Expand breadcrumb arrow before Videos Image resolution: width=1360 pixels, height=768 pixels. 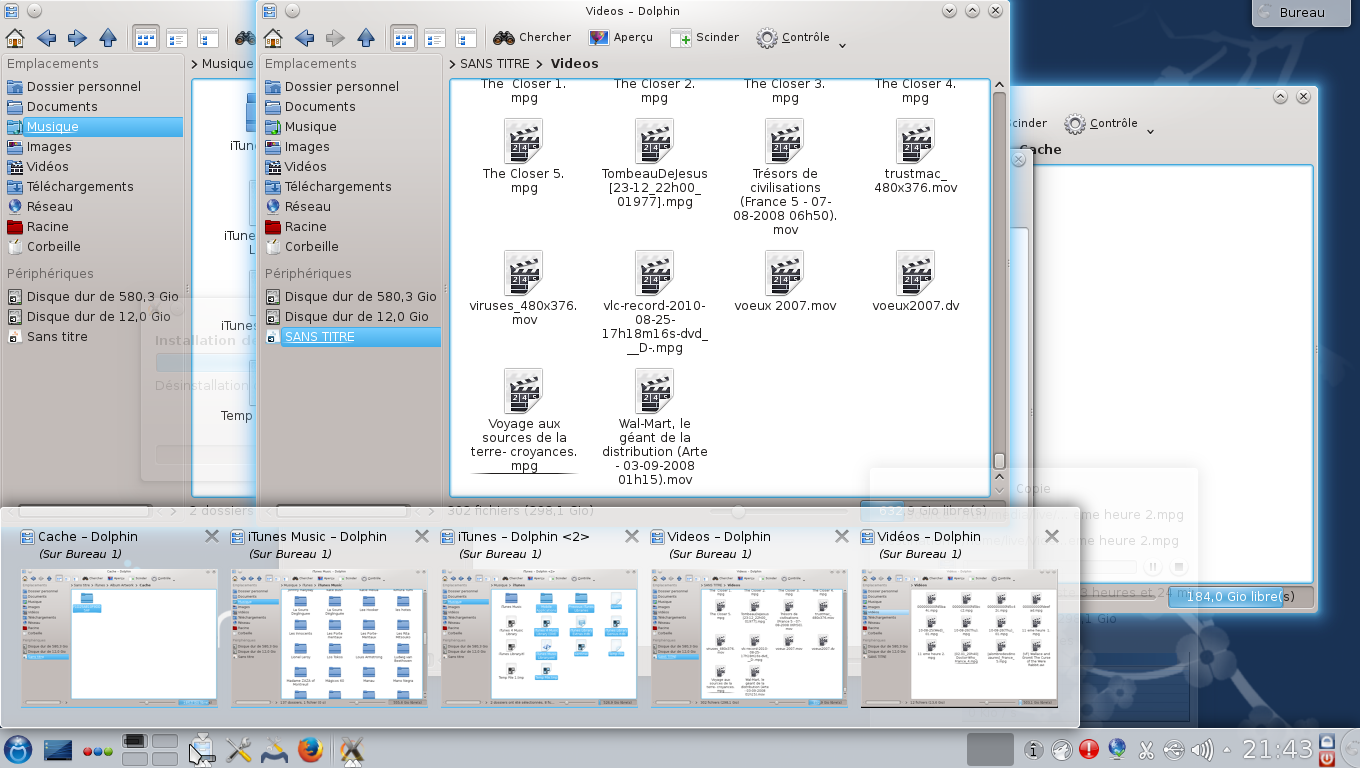[538, 64]
